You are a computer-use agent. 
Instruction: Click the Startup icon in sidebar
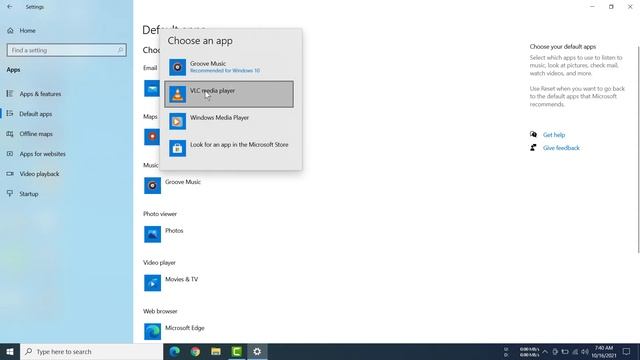click(x=10, y=193)
